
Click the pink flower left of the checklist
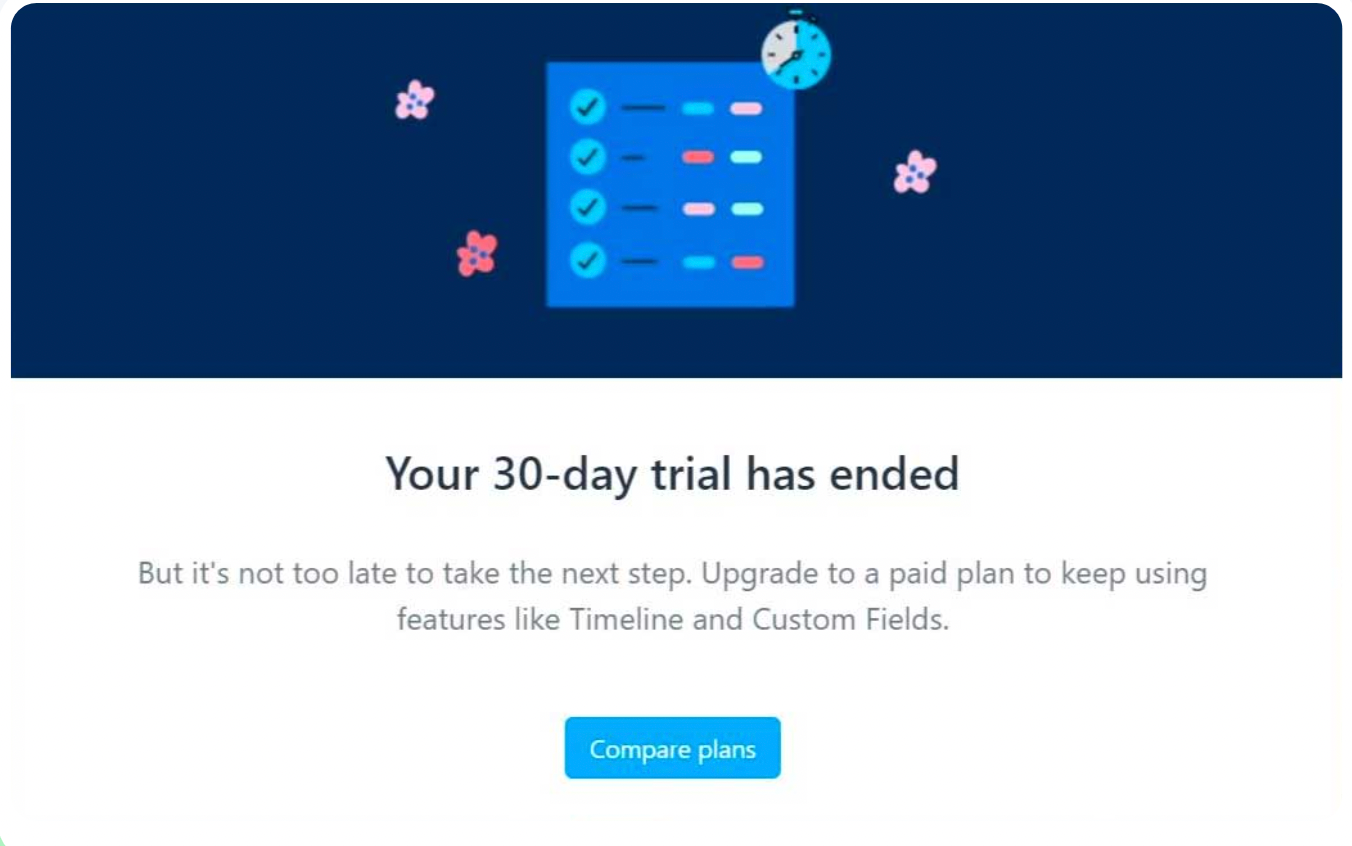(x=415, y=100)
